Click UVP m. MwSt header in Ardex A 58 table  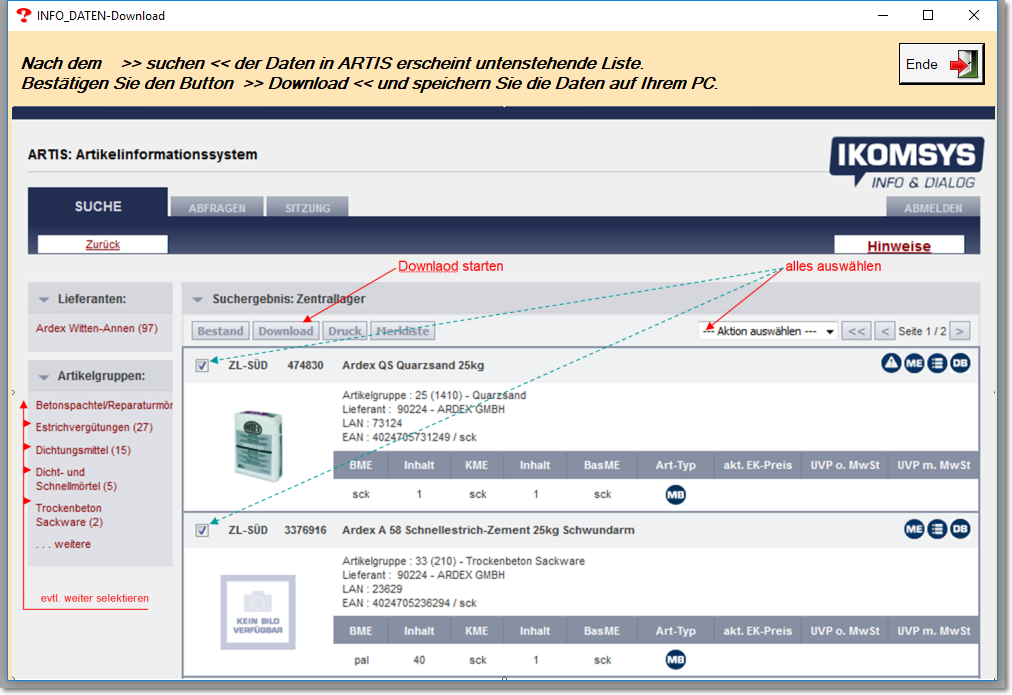(933, 631)
